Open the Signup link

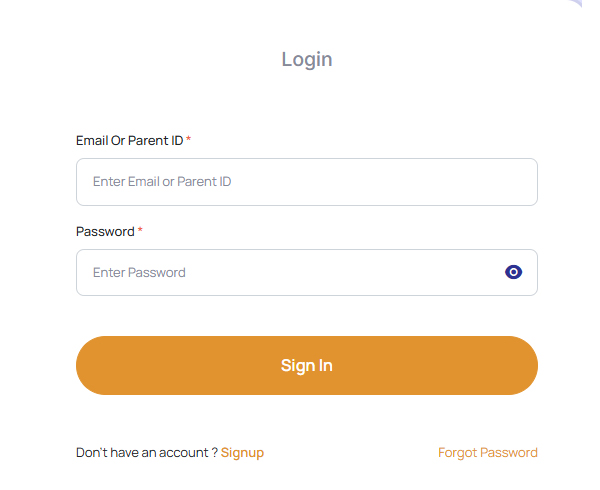242,452
